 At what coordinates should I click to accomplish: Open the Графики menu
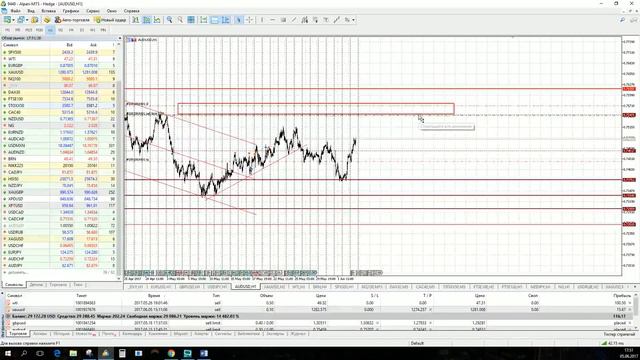pos(71,11)
